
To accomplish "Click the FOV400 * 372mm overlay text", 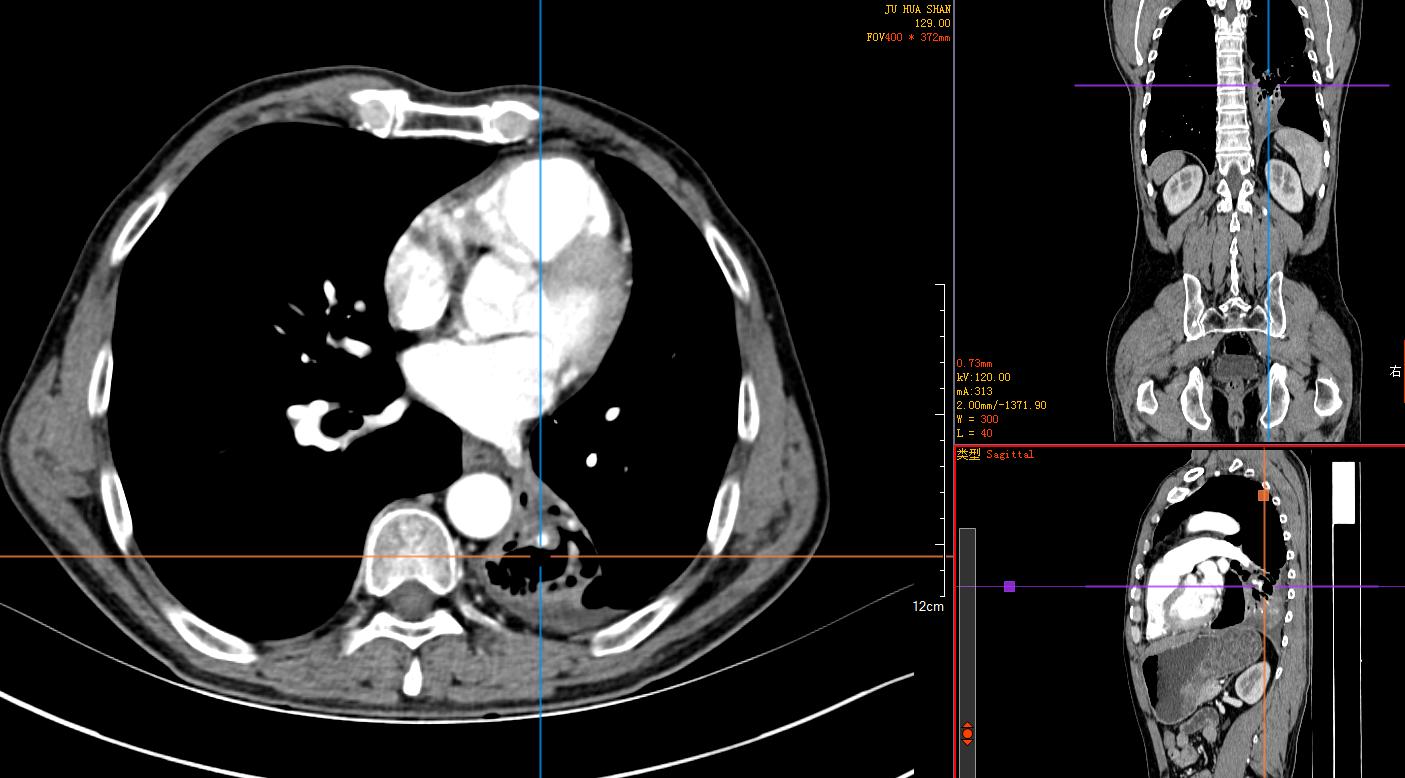I will [x=908, y=37].
